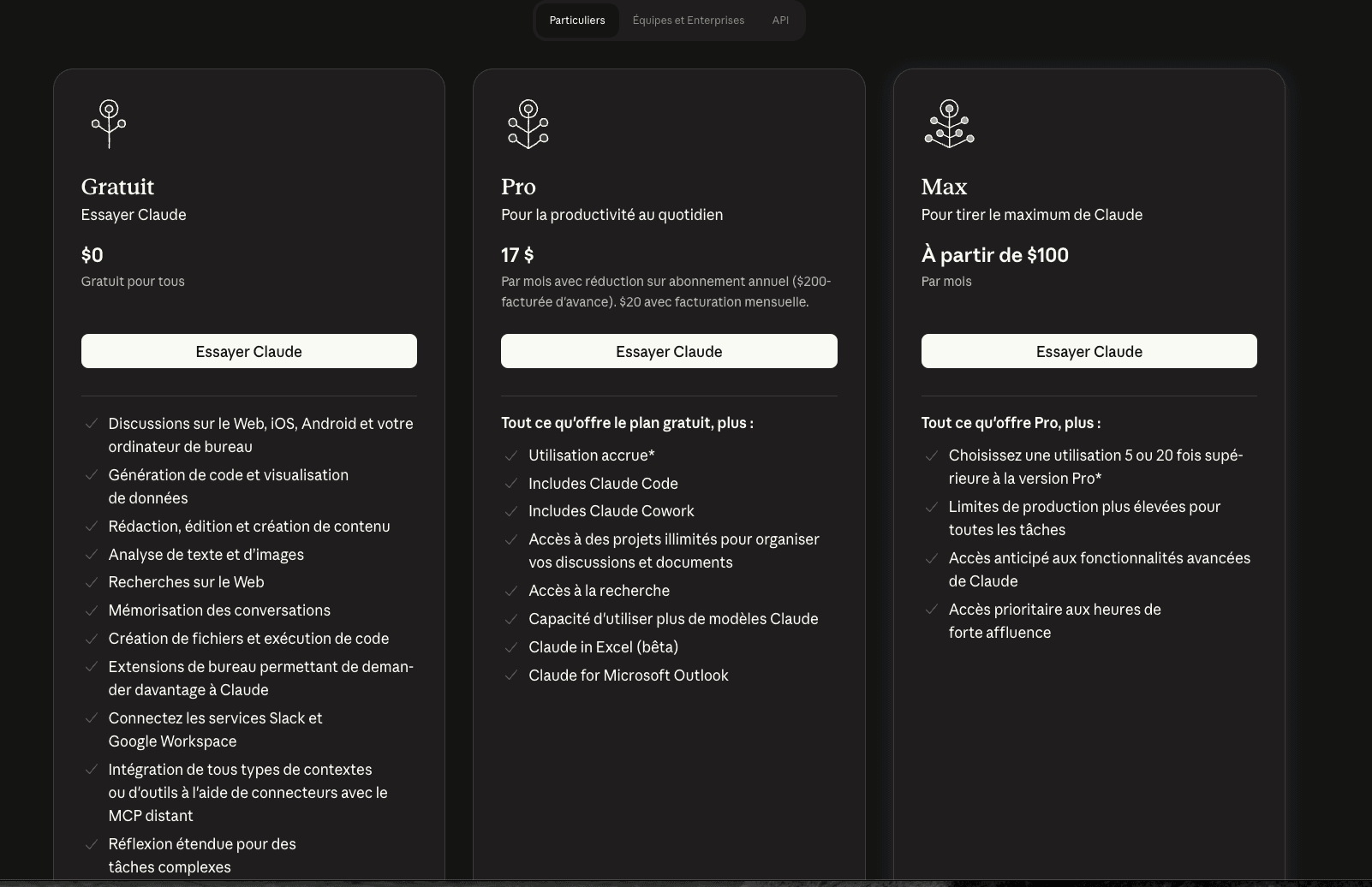
Task: Click the 17 $ price
Action: point(517,255)
